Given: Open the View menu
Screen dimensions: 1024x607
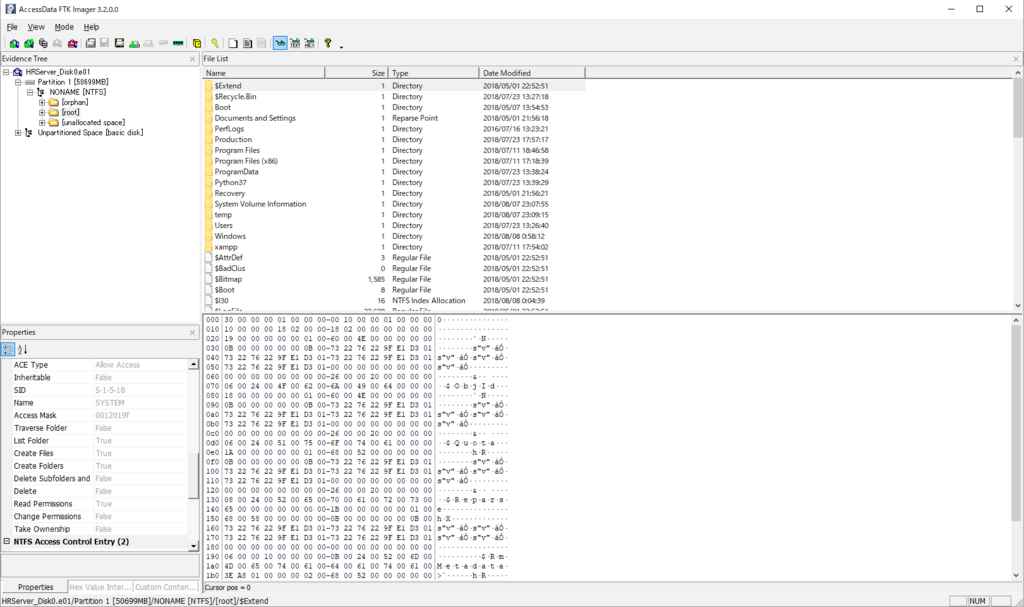Looking at the screenshot, I should (36, 27).
